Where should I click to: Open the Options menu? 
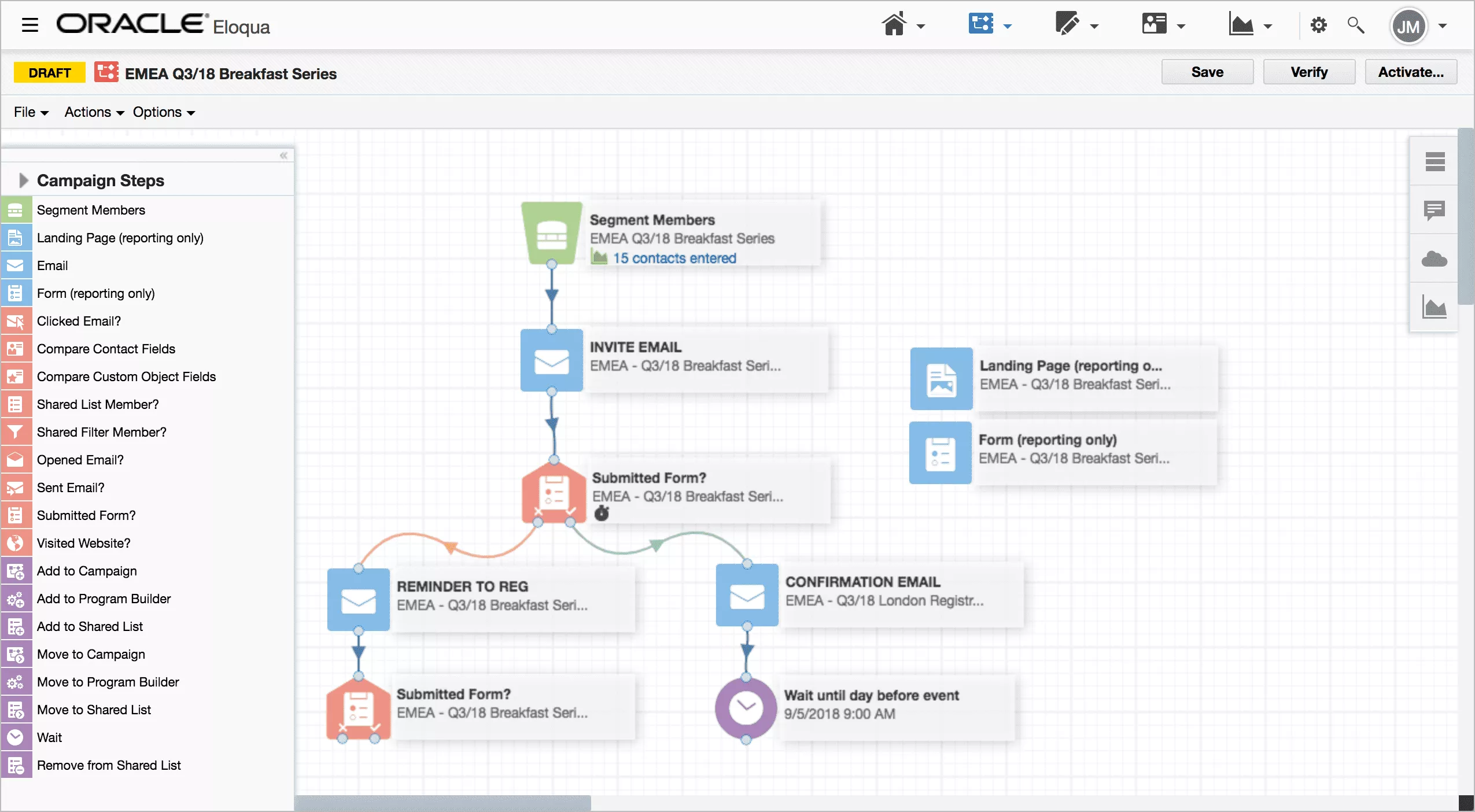coord(164,112)
